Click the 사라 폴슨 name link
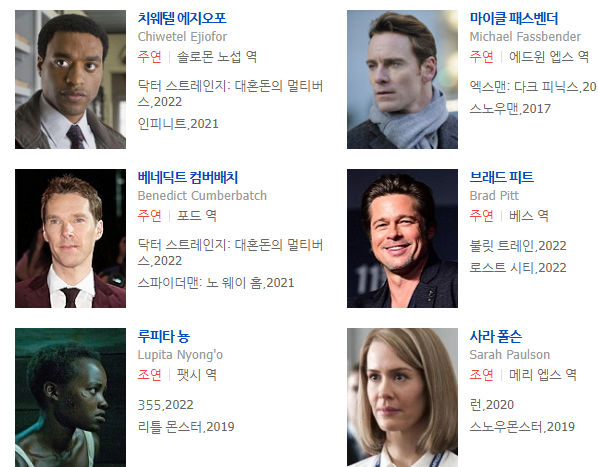The width and height of the screenshot is (598, 467). (495, 336)
